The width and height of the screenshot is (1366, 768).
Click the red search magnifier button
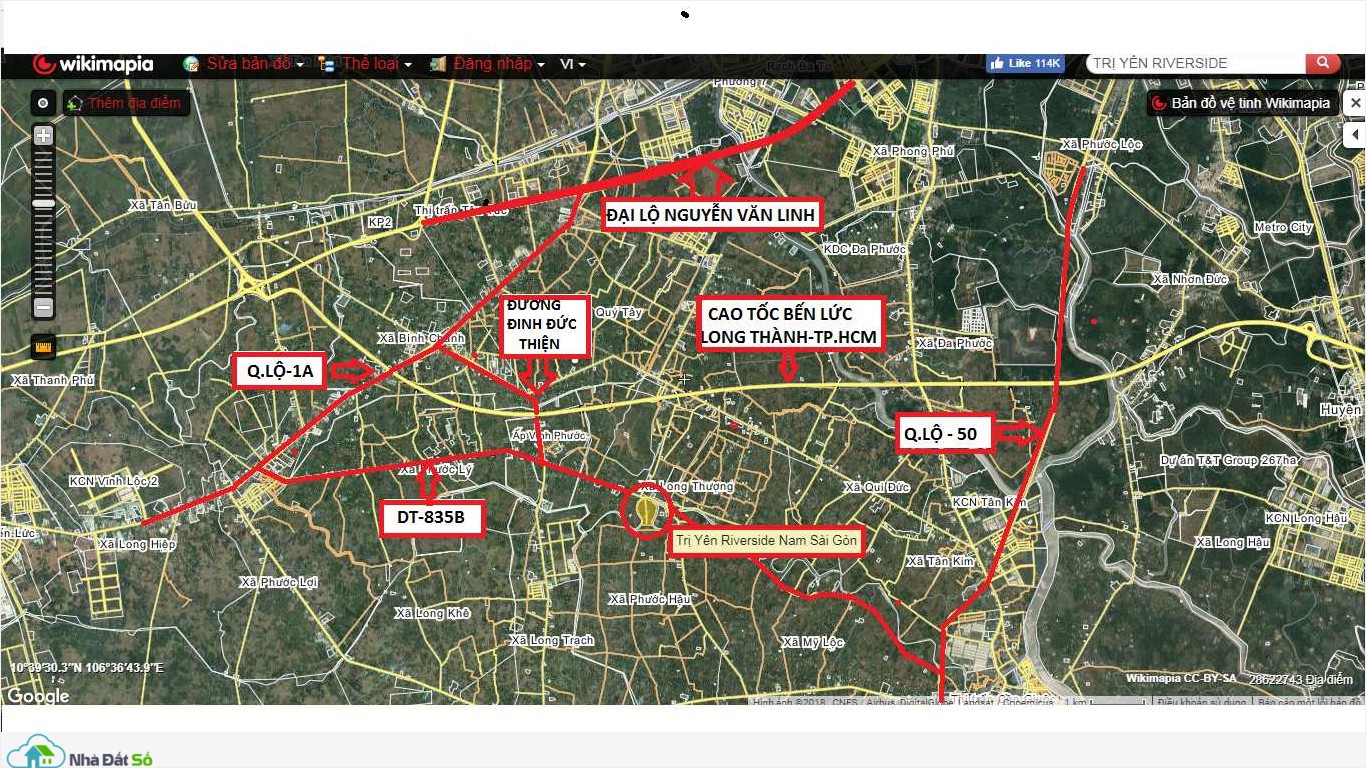coord(1322,63)
